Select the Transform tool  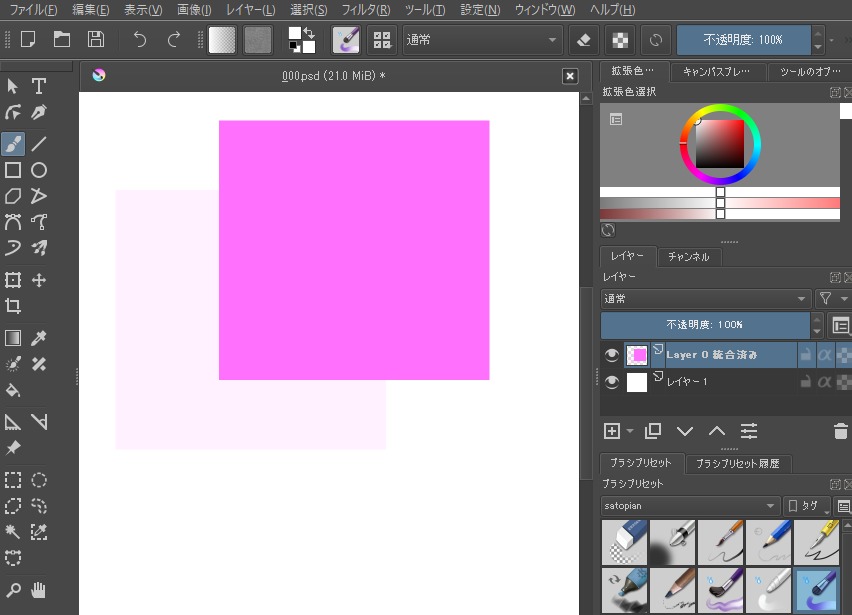[x=13, y=280]
